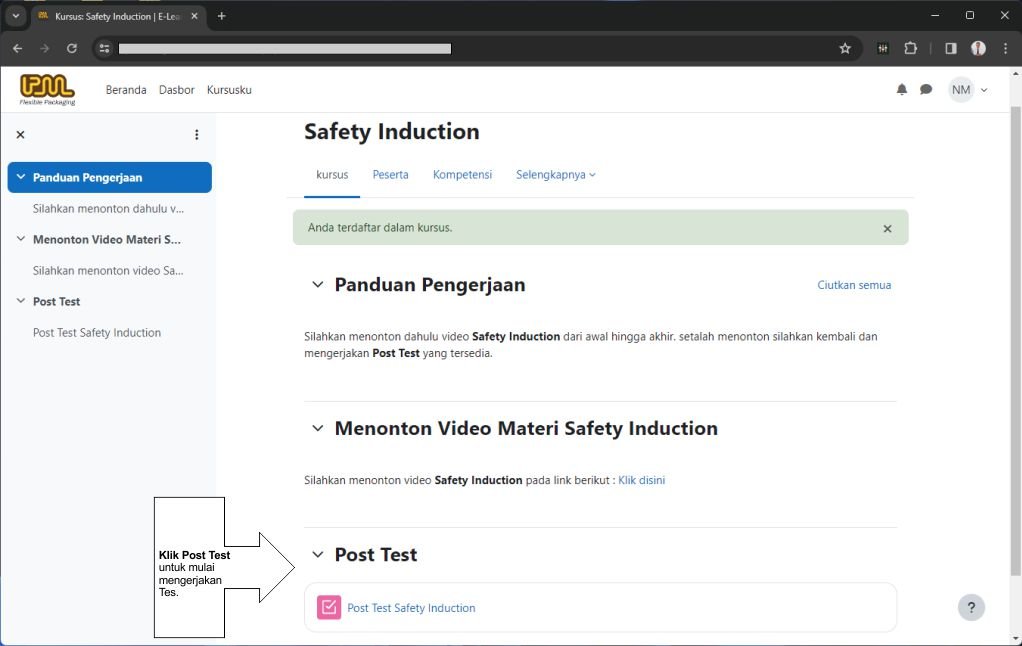Screen dimensions: 1022x646
Task: Dismiss the enrollment confirmation alert
Action: pyautogui.click(x=886, y=228)
